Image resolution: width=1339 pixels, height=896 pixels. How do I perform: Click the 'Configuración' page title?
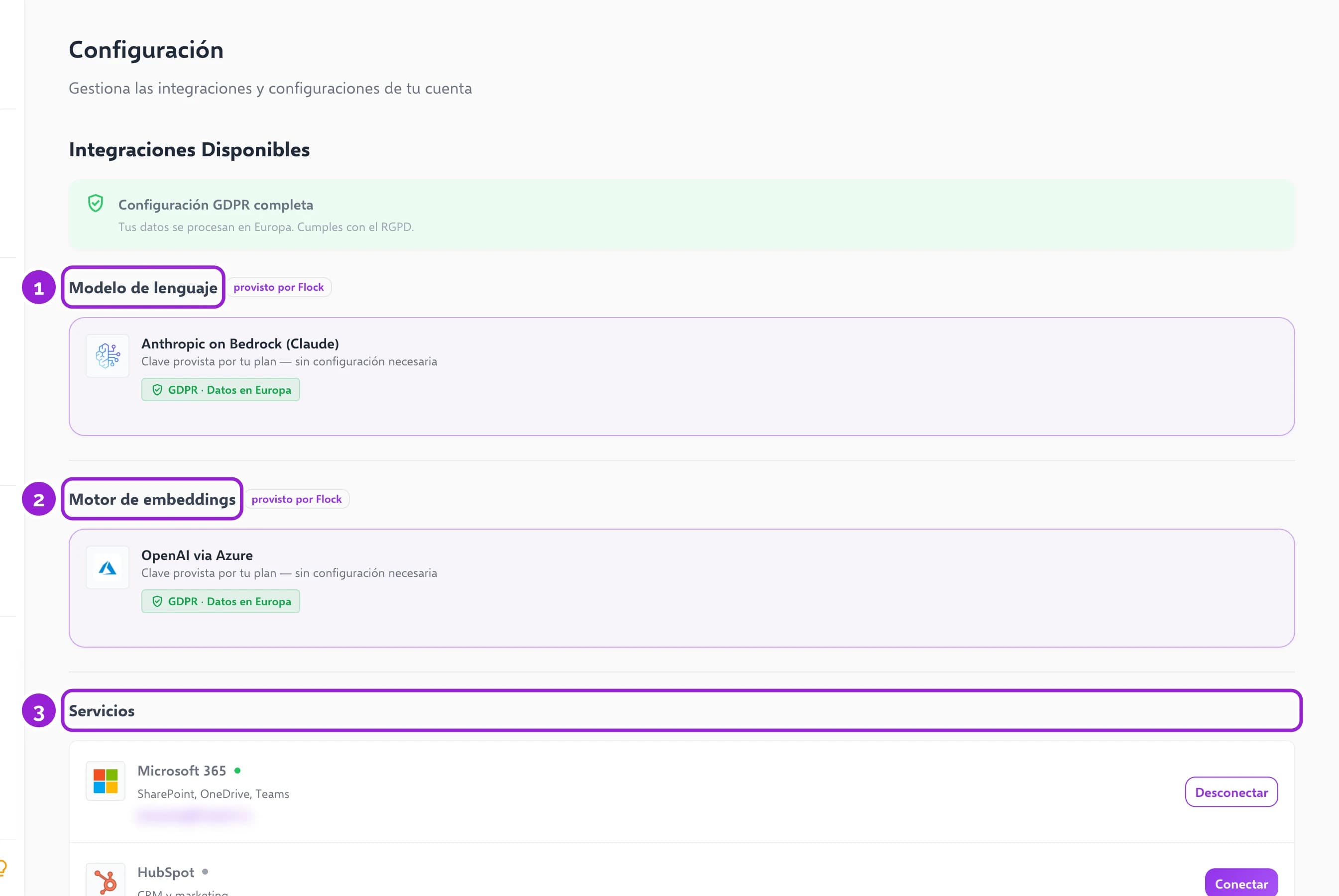(146, 50)
